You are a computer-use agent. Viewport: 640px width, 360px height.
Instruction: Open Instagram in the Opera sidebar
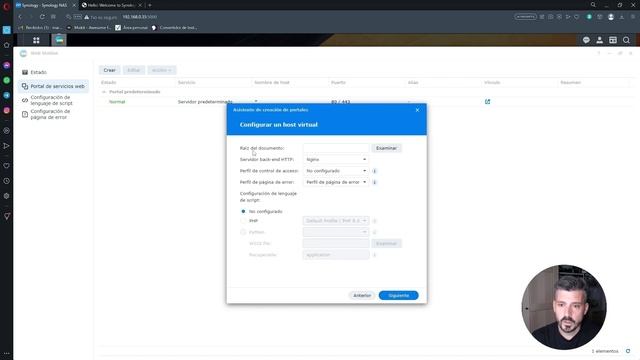coord(7,110)
